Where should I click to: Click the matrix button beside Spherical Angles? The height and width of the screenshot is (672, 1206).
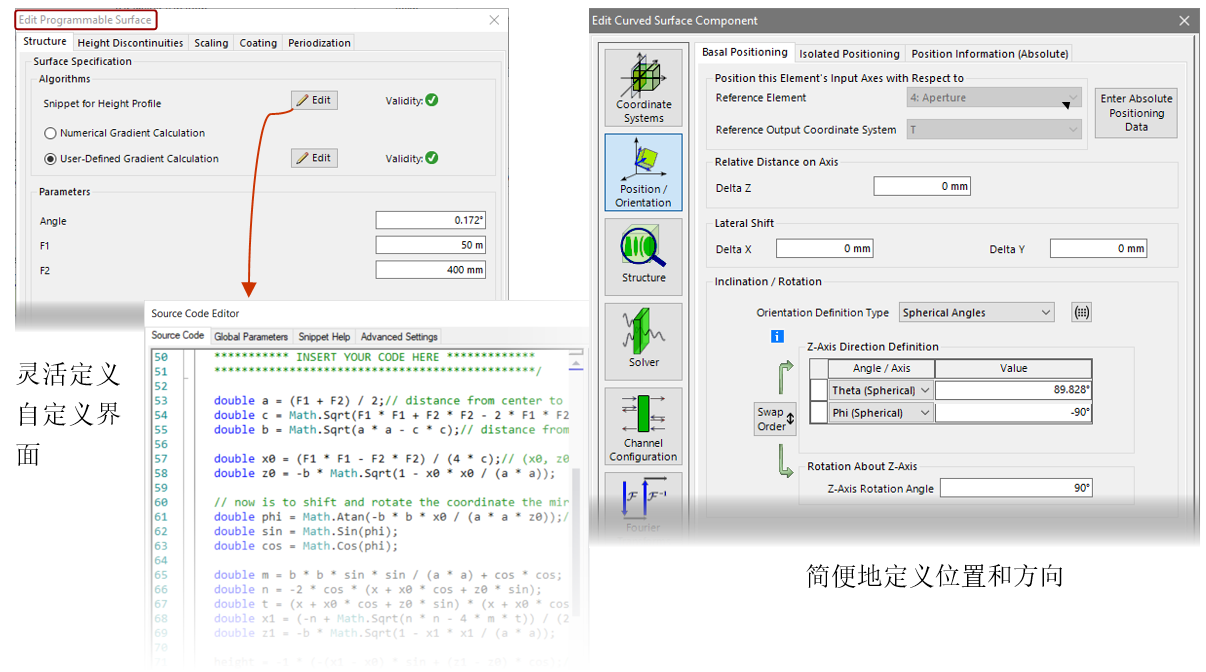click(x=1081, y=312)
